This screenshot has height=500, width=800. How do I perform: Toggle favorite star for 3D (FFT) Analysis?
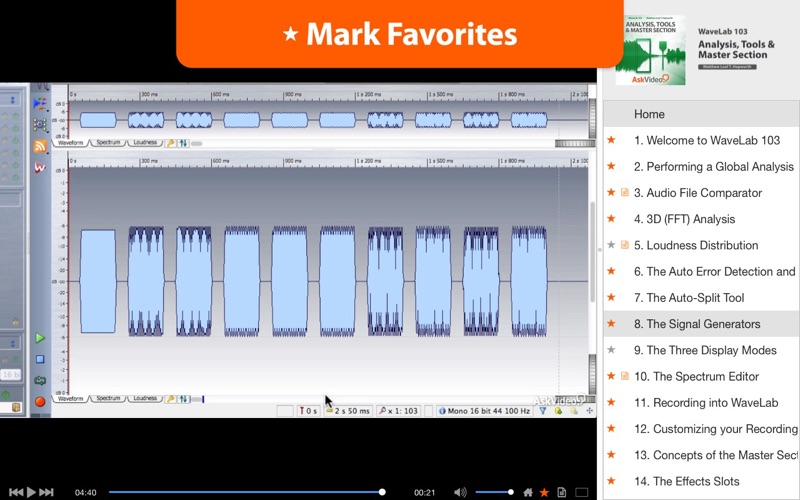coord(611,218)
